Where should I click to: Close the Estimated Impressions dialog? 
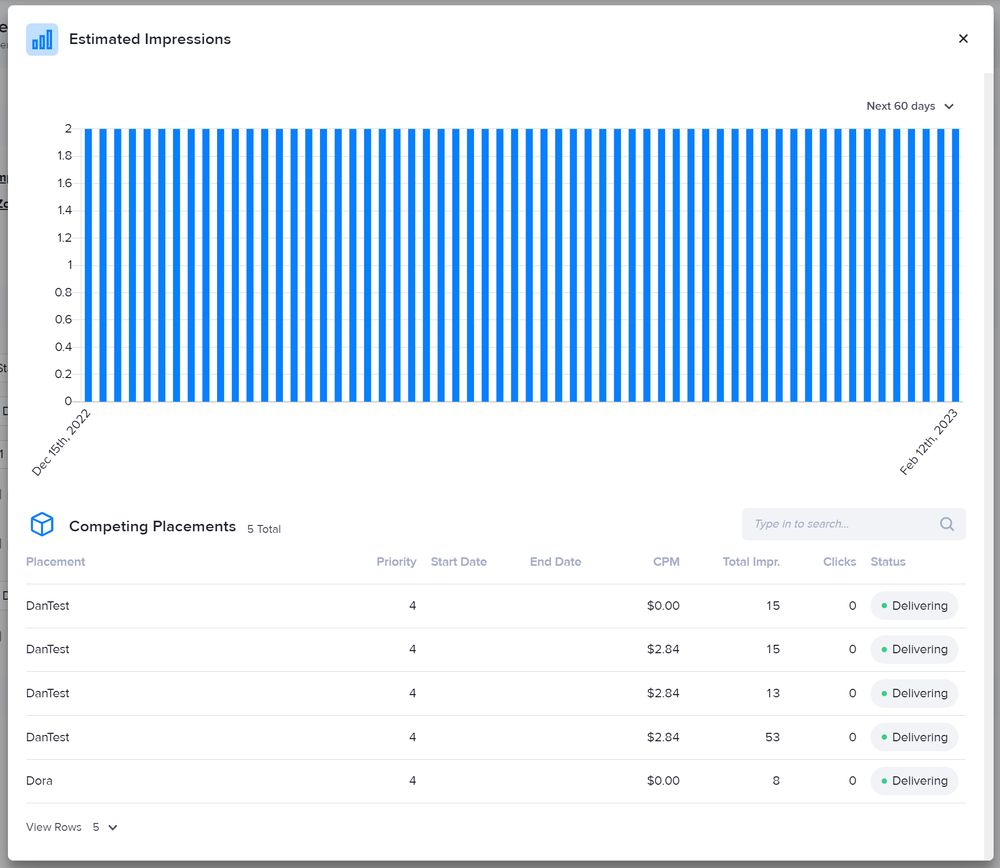(x=963, y=39)
